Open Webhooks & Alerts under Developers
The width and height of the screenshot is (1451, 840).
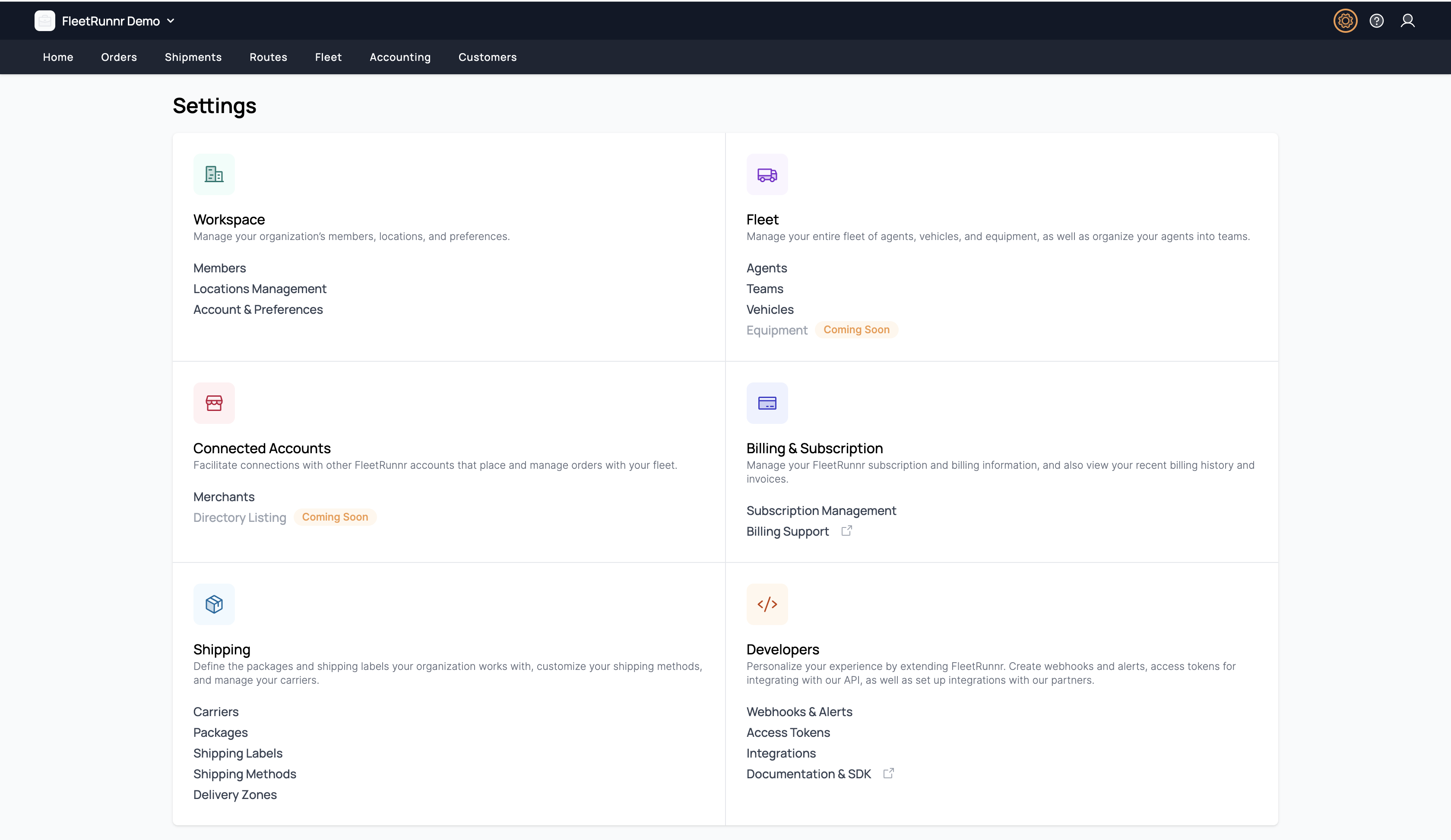point(799,712)
